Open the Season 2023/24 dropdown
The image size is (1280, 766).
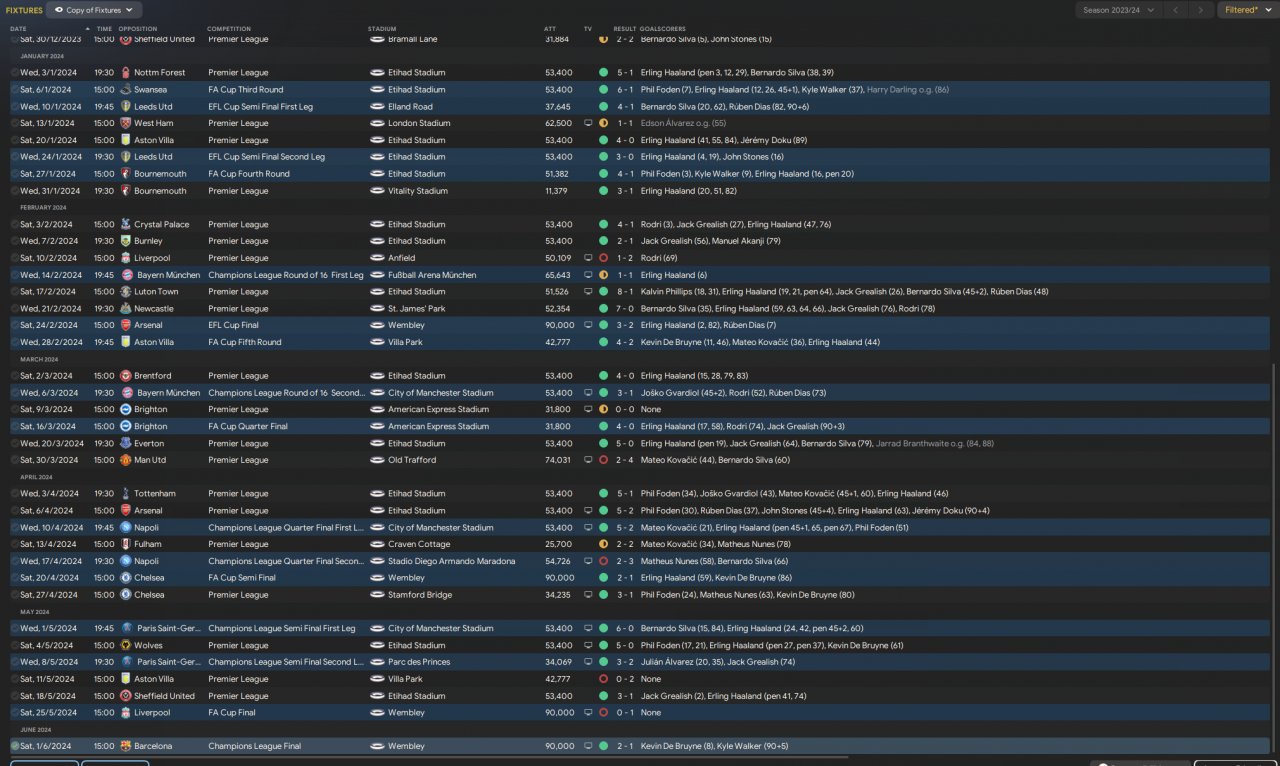[1119, 10]
